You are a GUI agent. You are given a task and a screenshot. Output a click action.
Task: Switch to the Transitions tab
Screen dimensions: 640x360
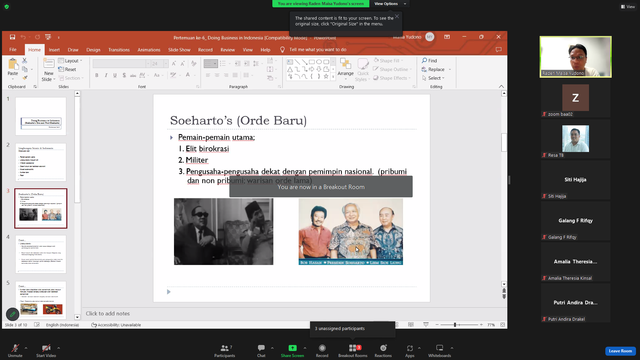(119, 50)
